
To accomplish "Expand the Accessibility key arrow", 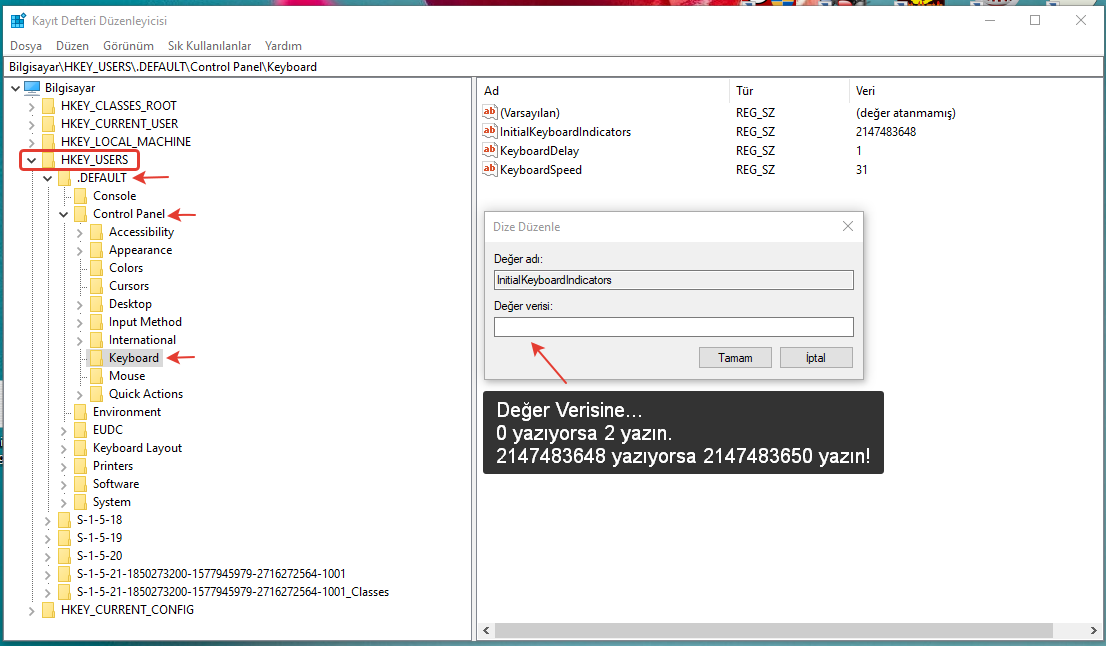I will (79, 232).
